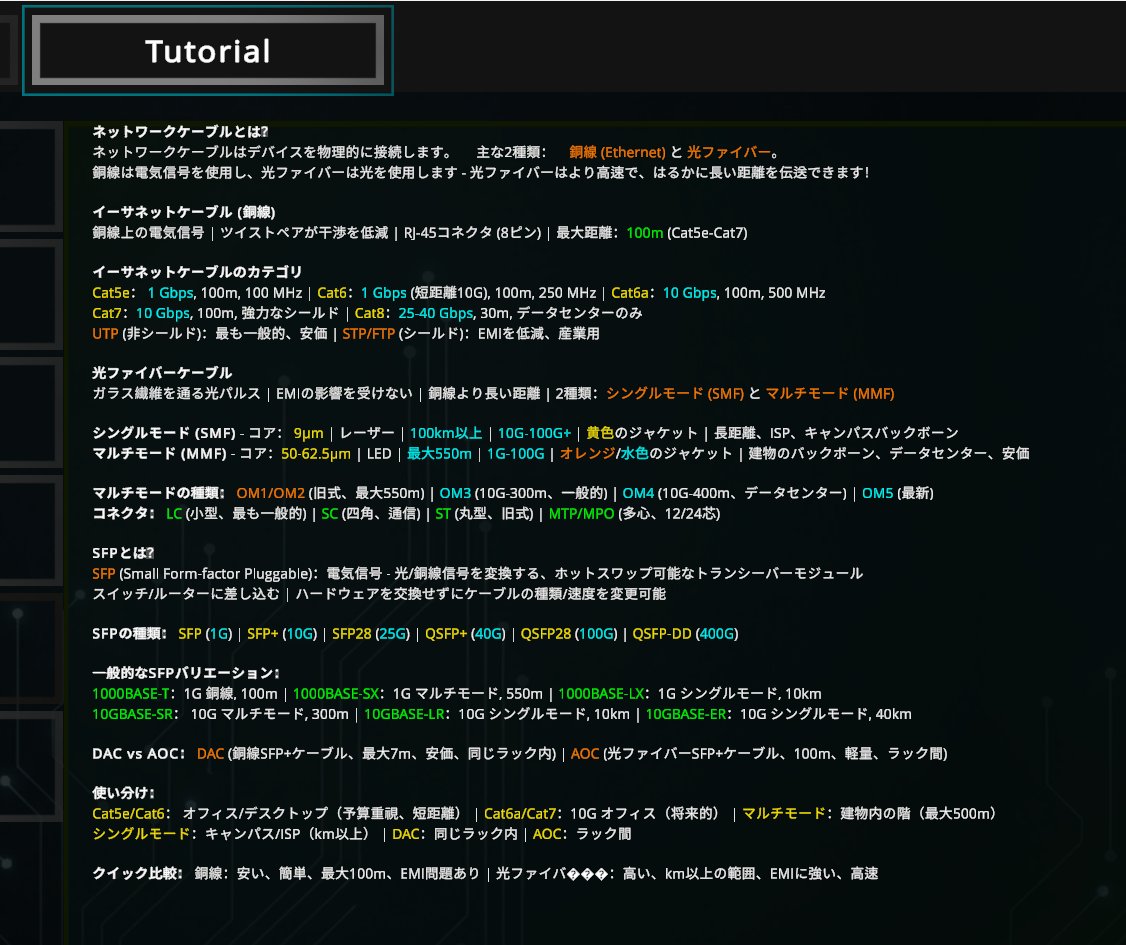Click the heading 'イーサネットケーブルのカテゴリ'
The image size is (1126, 945).
point(197,272)
